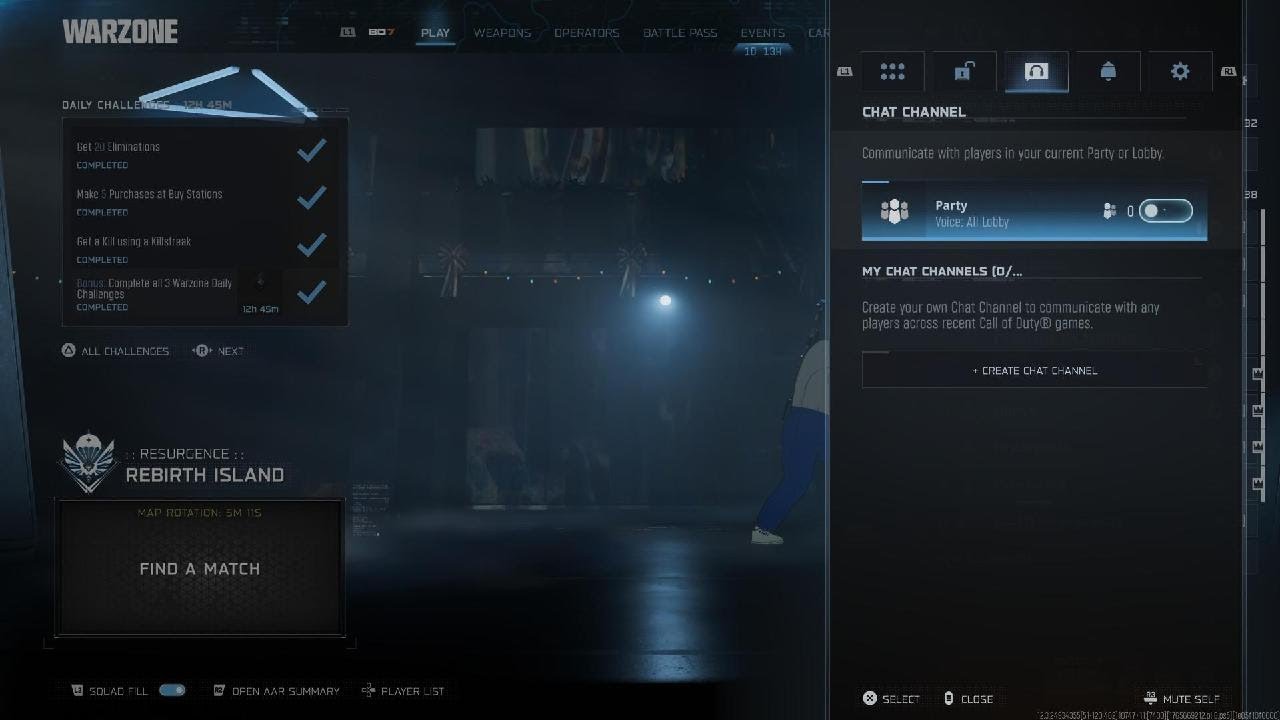Click the L1 bumper icon in top navigation
The height and width of the screenshot is (720, 1280).
(348, 32)
